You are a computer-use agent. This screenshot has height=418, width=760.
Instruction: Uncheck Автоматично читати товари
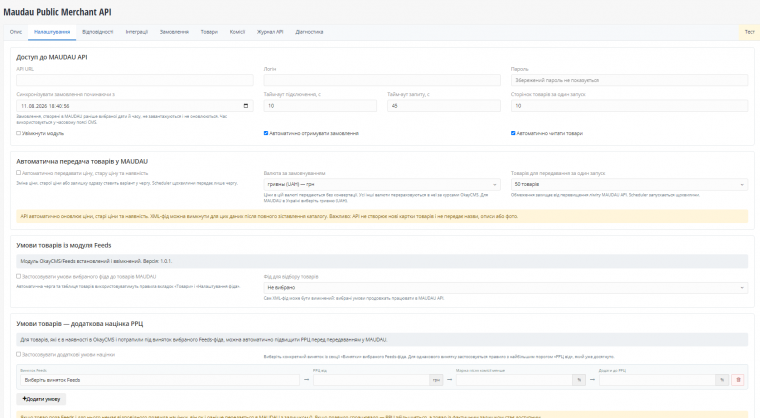pyautogui.click(x=513, y=133)
